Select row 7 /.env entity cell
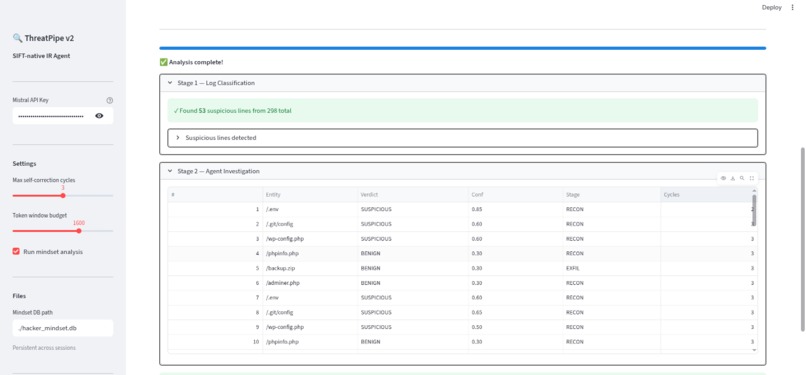The width and height of the screenshot is (806, 375). click(310, 297)
